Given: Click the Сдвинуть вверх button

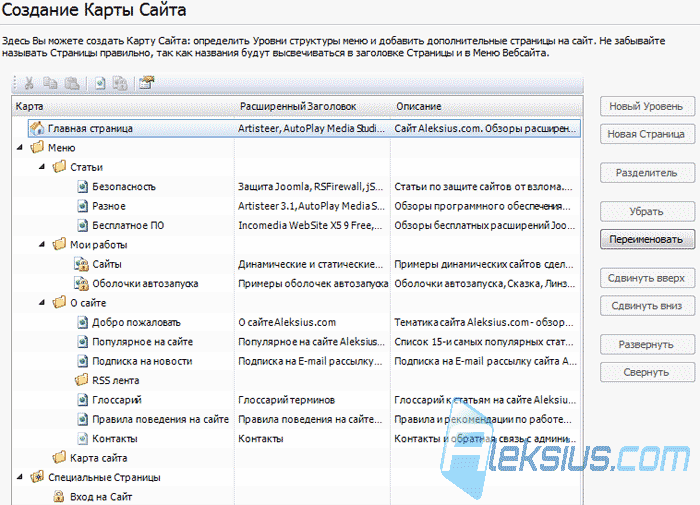Looking at the screenshot, I should [x=647, y=278].
